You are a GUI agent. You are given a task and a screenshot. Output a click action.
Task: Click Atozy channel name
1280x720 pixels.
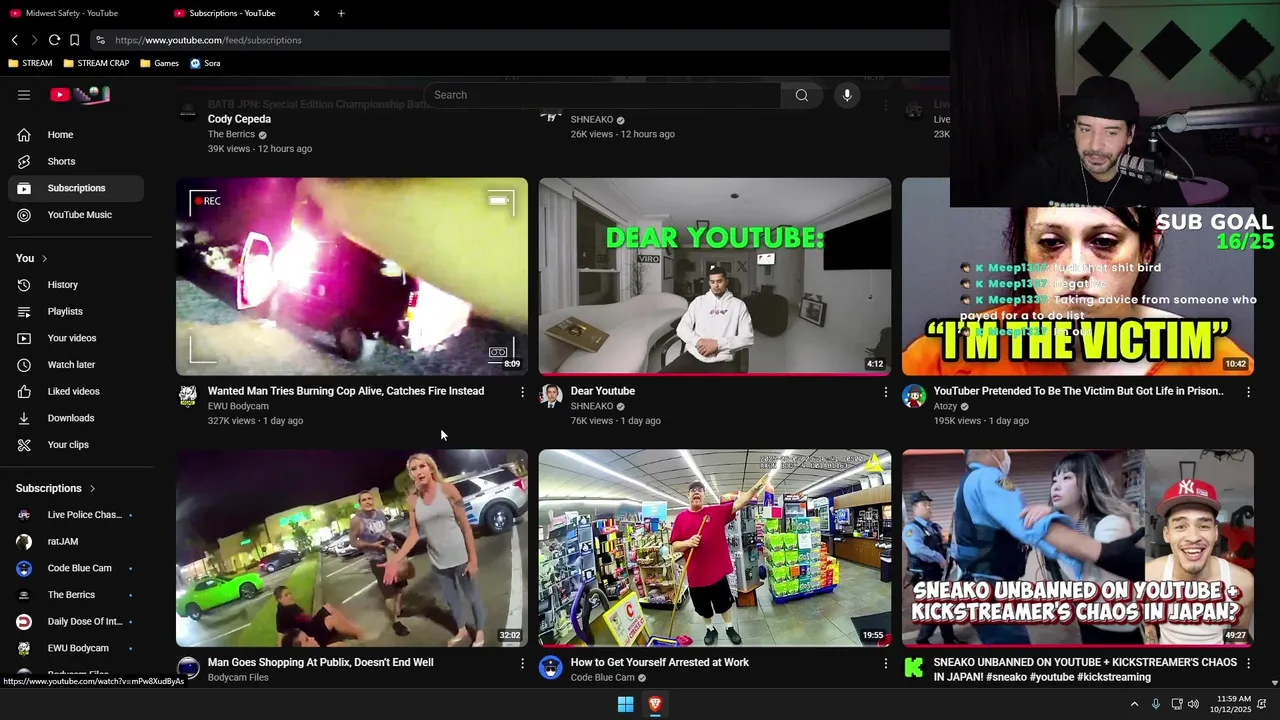pyautogui.click(x=945, y=406)
